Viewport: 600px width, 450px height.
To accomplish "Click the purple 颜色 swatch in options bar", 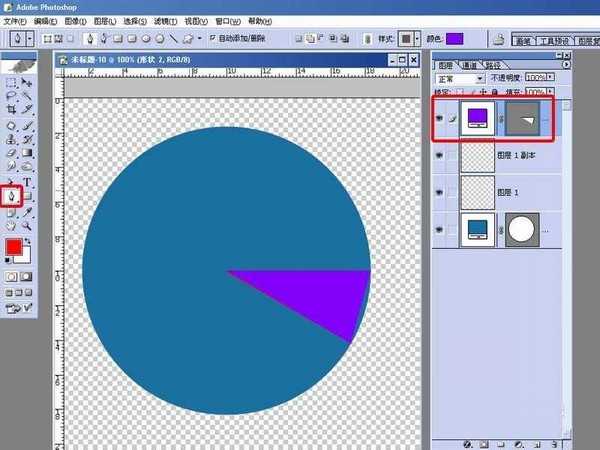I will tap(454, 38).
